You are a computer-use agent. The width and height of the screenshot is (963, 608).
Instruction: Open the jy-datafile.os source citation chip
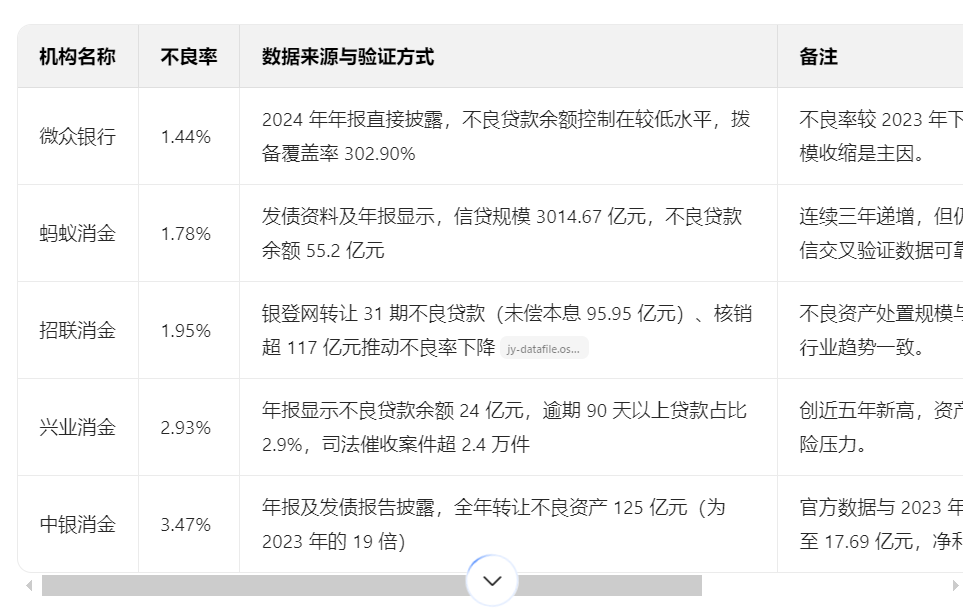[543, 349]
